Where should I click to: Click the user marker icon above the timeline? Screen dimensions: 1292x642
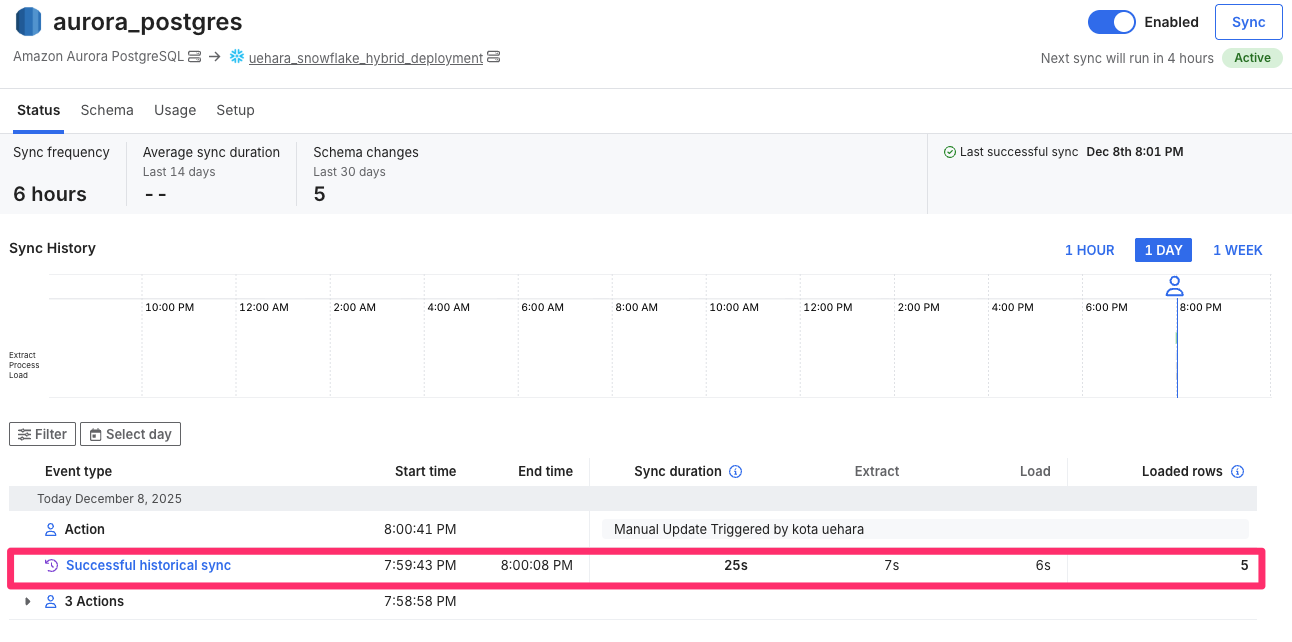(x=1175, y=287)
